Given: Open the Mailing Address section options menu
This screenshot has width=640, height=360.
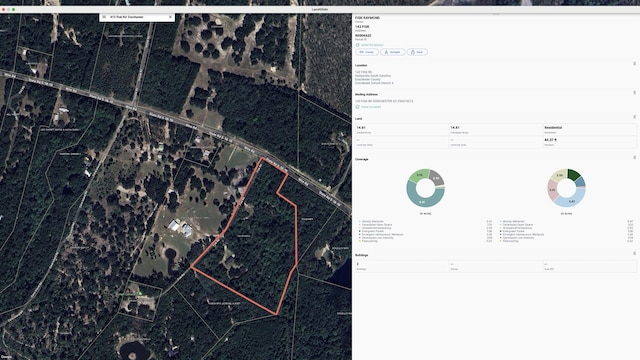Looking at the screenshot, I should 634,93.
